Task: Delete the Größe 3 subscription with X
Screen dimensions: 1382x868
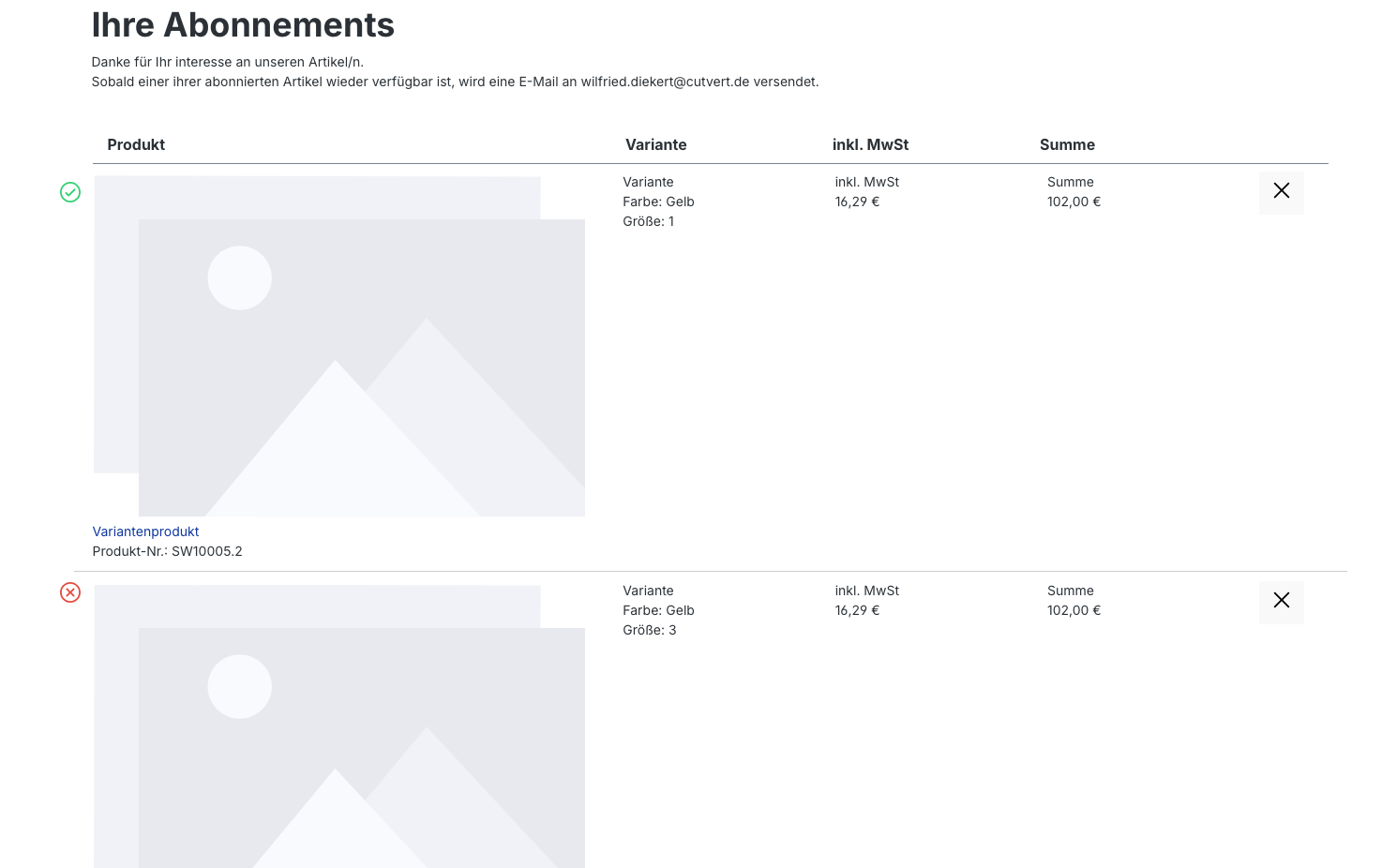Action: 1281,601
